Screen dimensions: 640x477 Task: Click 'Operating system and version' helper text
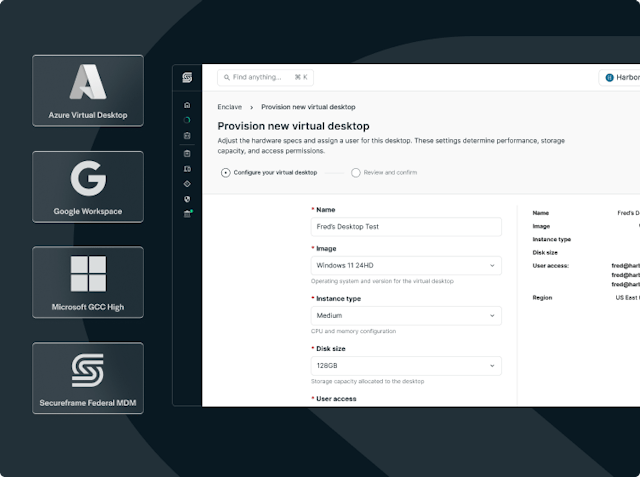pyautogui.click(x=382, y=281)
